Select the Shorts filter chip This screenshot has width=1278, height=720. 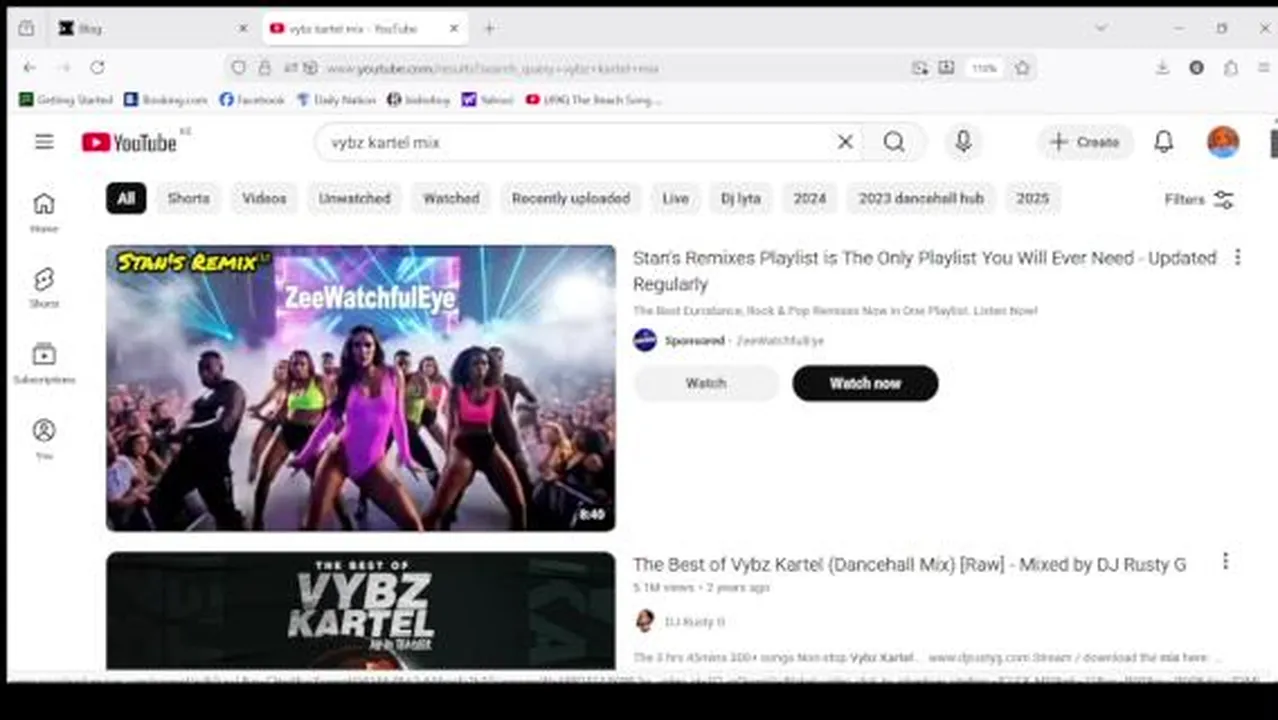(x=189, y=198)
